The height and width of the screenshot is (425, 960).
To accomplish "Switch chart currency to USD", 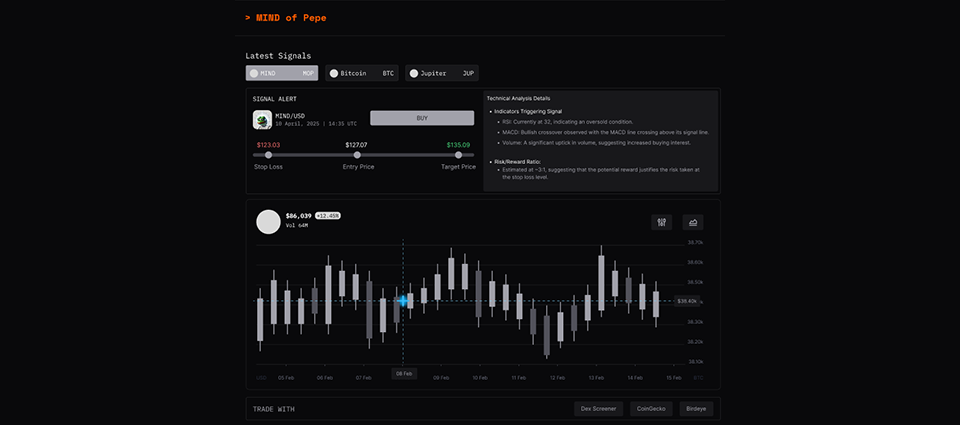I will click(x=261, y=378).
